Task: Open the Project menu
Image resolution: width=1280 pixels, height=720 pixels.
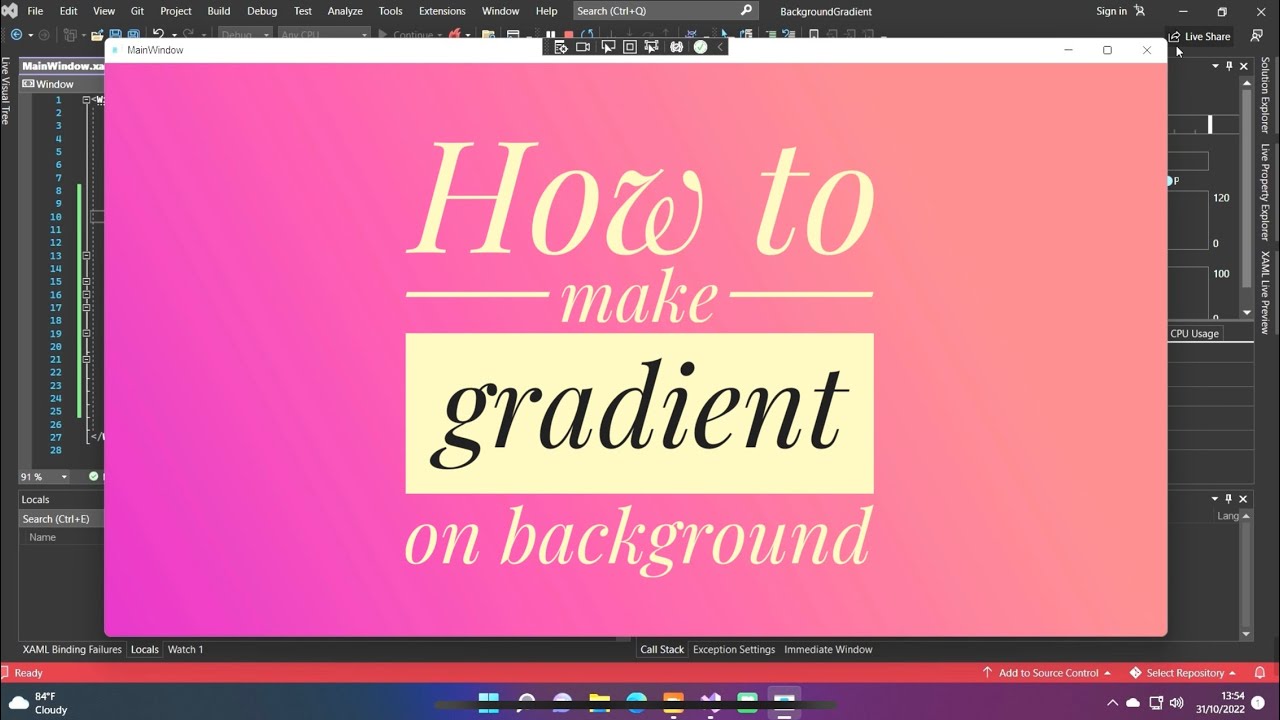Action: 176,11
